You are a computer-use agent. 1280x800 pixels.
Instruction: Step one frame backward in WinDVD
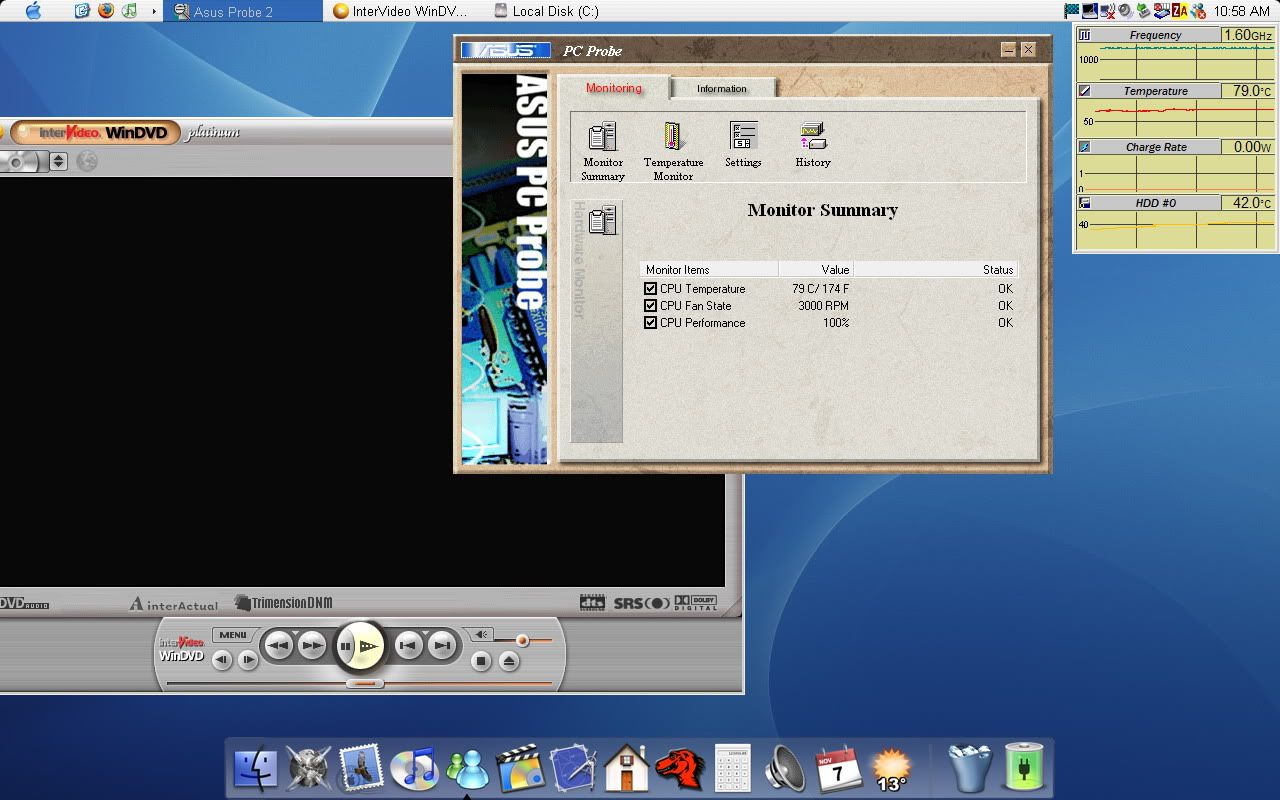(222, 660)
